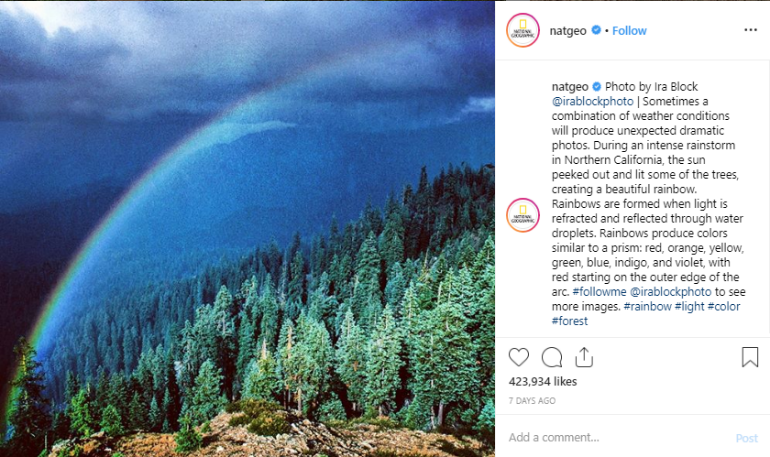Share the post with the share icon
The height and width of the screenshot is (457, 770).
584,357
